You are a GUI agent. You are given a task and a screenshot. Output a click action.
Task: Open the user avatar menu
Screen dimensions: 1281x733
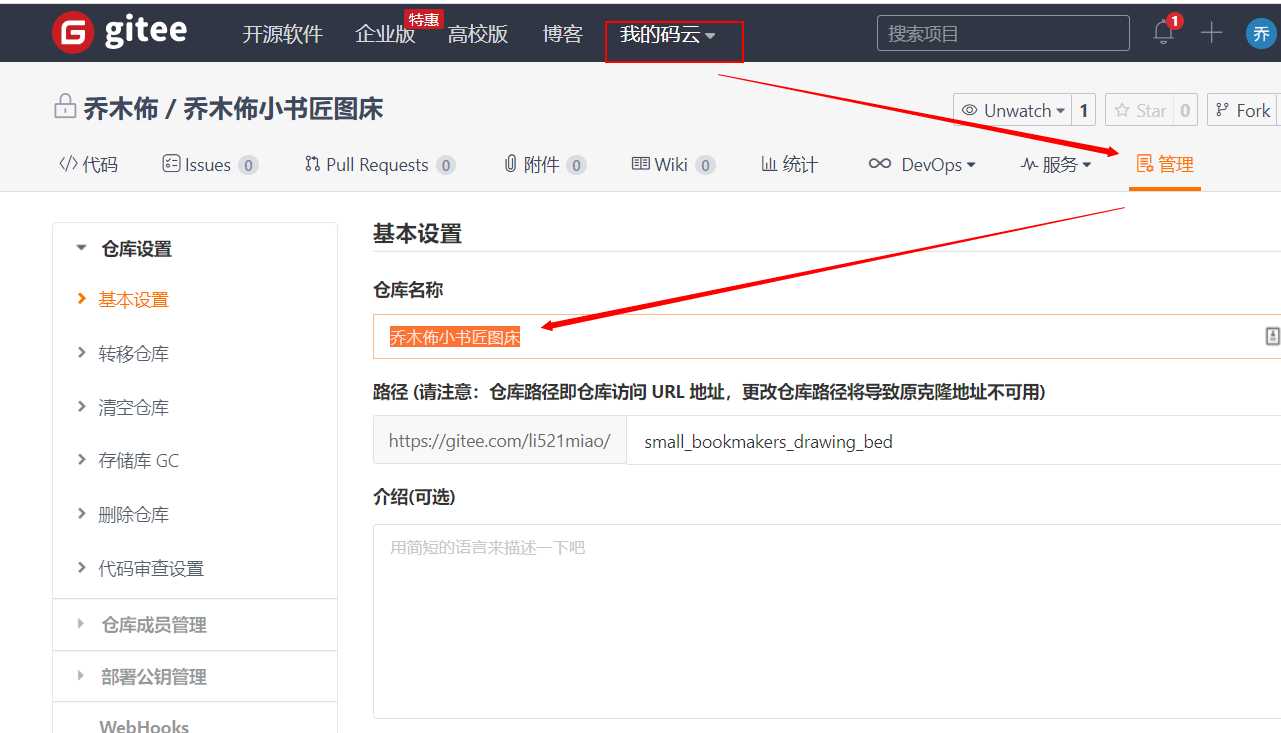tap(1261, 33)
